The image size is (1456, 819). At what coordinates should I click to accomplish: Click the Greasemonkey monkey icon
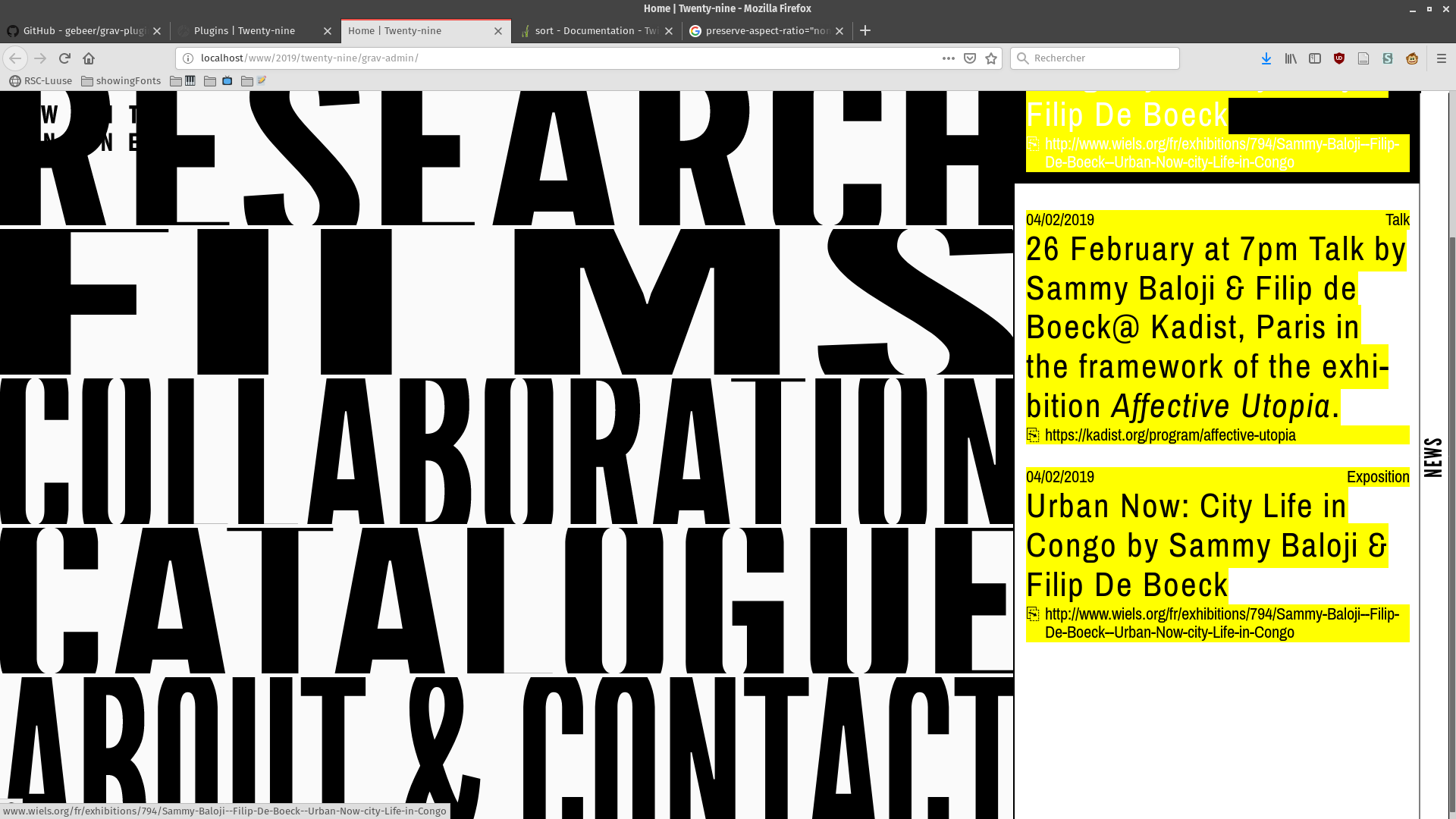(1412, 58)
